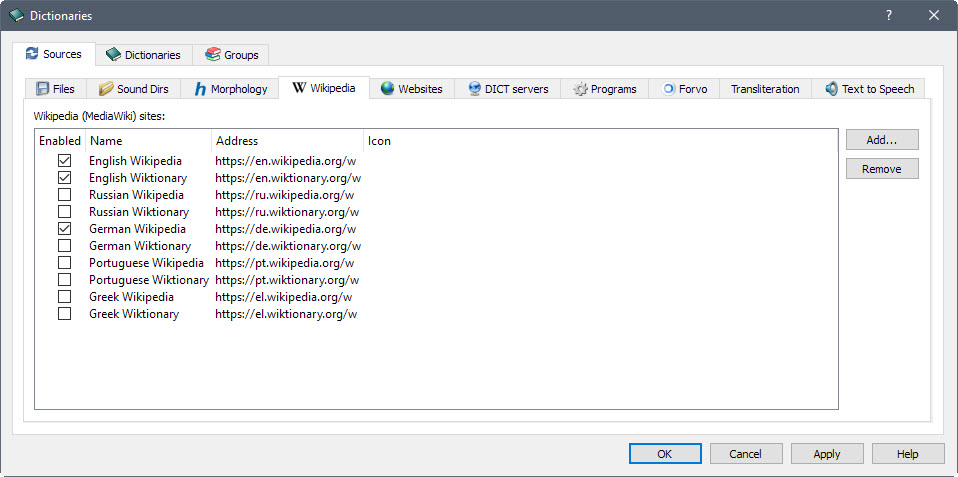
Task: Open the Dictionaries tab
Action: click(144, 54)
